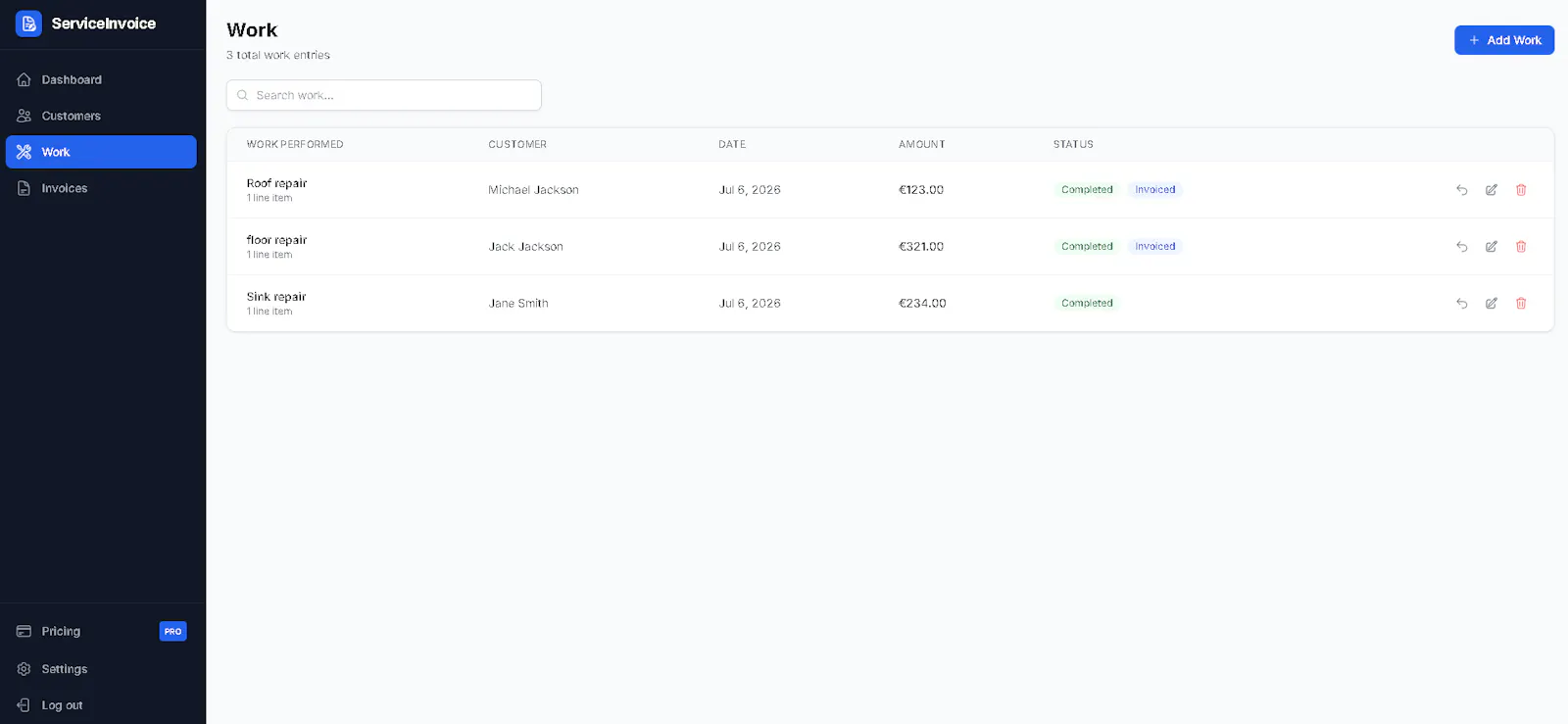Click Log out

tap(101, 705)
